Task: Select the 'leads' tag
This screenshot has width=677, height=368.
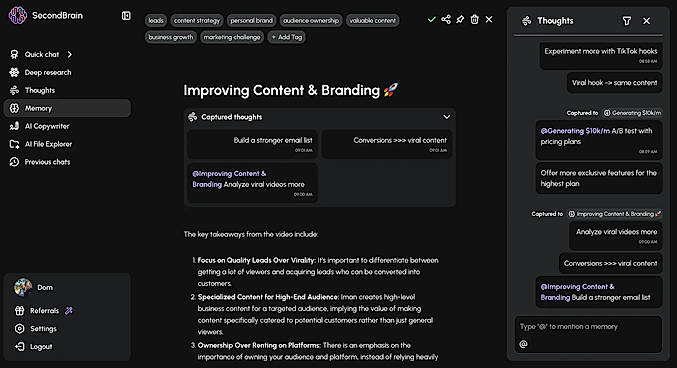Action: coord(156,20)
